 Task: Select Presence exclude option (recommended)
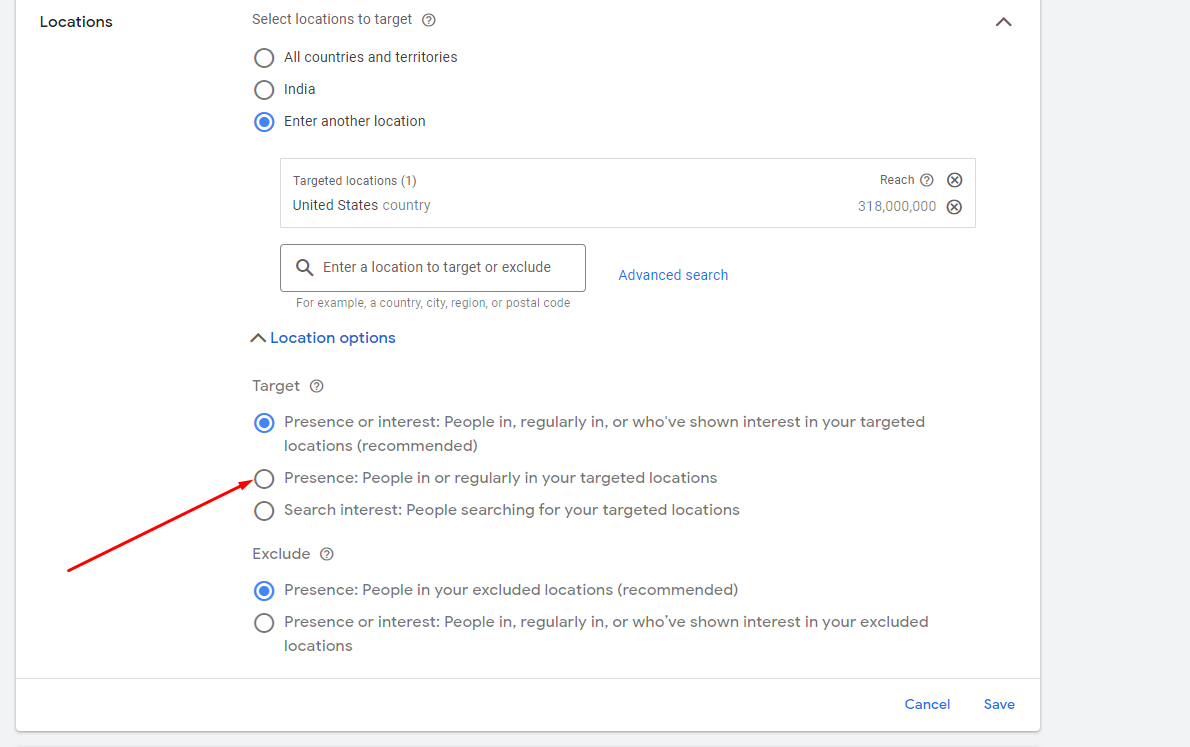coord(264,591)
